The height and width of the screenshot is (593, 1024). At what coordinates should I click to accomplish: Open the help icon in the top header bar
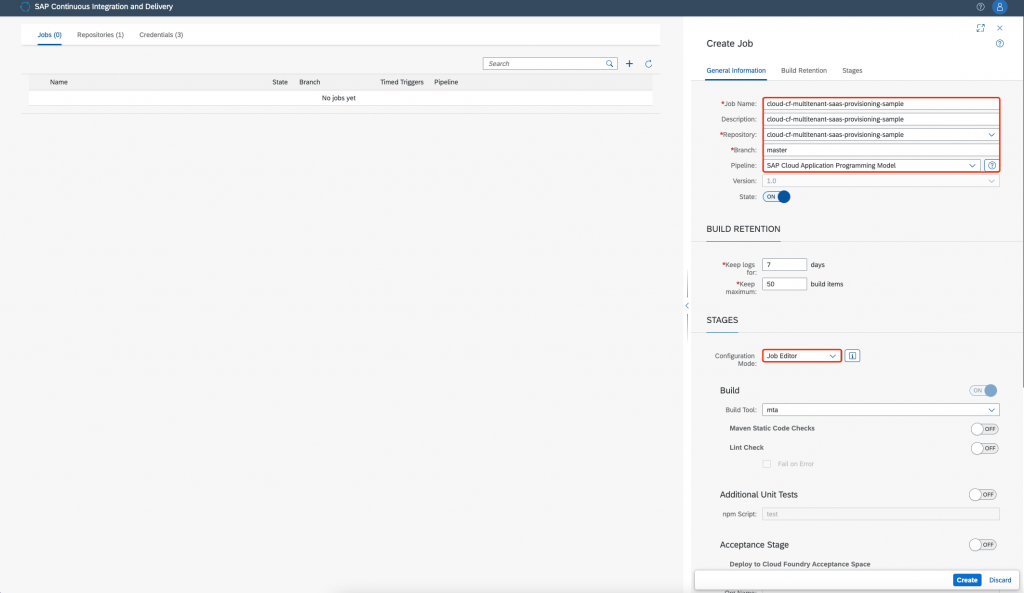[x=980, y=7]
